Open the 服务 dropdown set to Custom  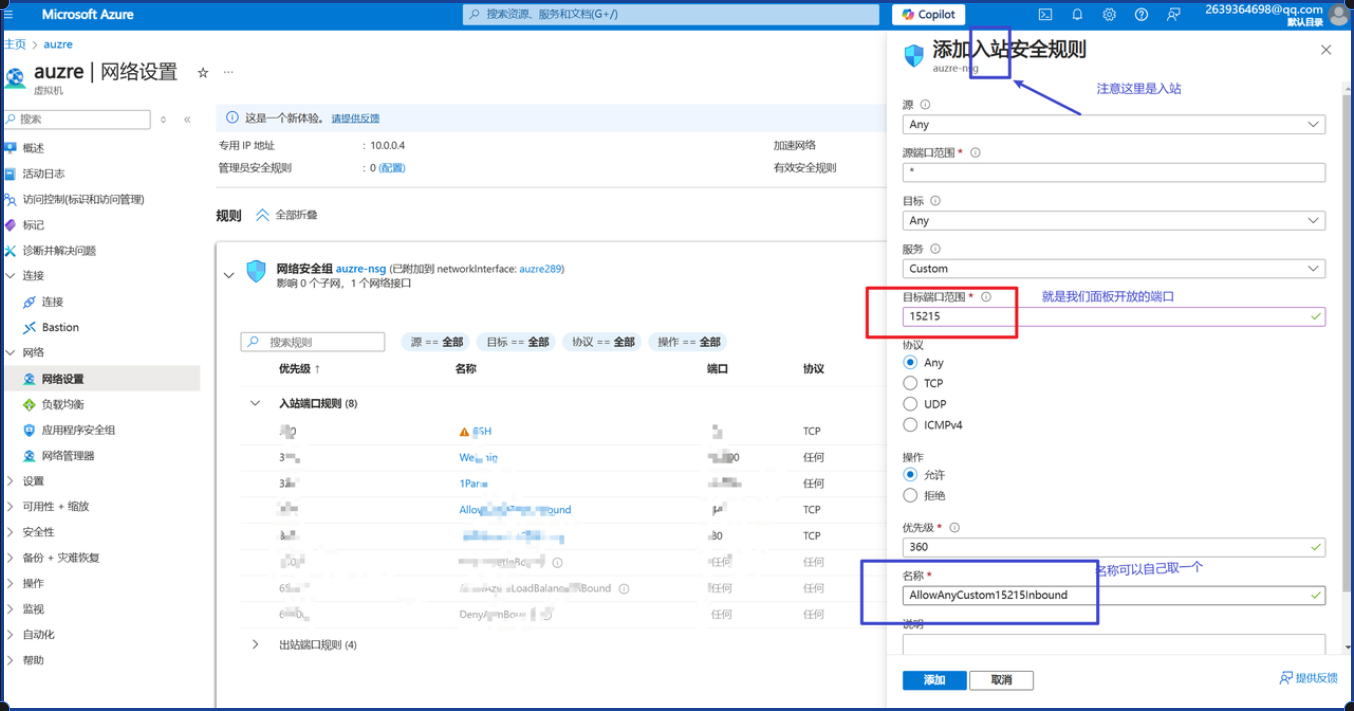tap(1114, 269)
